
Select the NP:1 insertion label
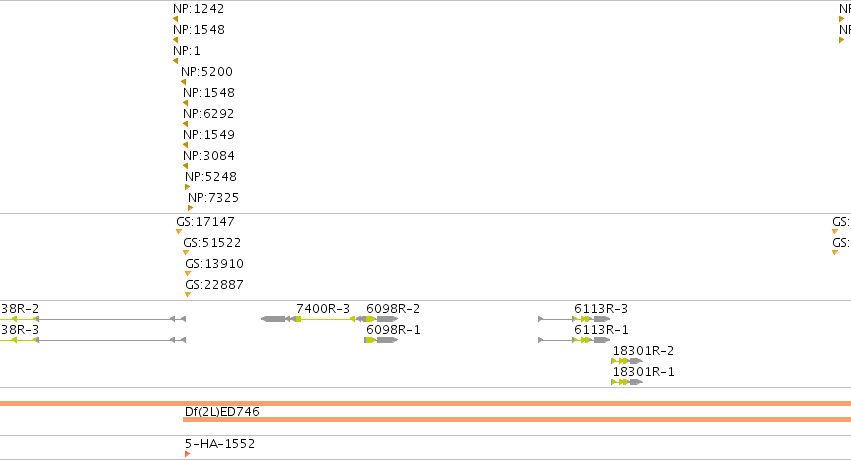tap(187, 51)
